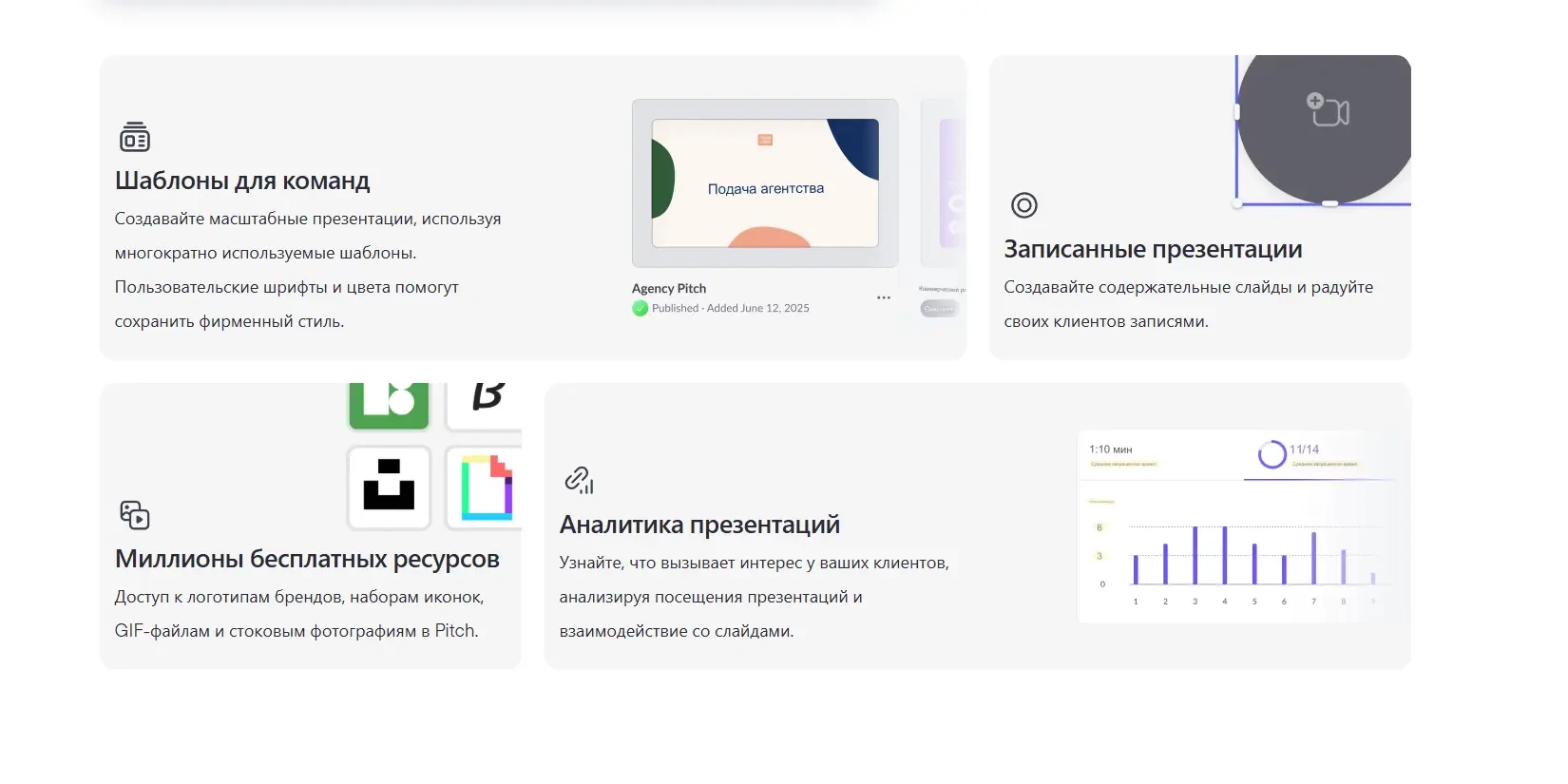Click the 1:10 мин time value

click(1110, 449)
